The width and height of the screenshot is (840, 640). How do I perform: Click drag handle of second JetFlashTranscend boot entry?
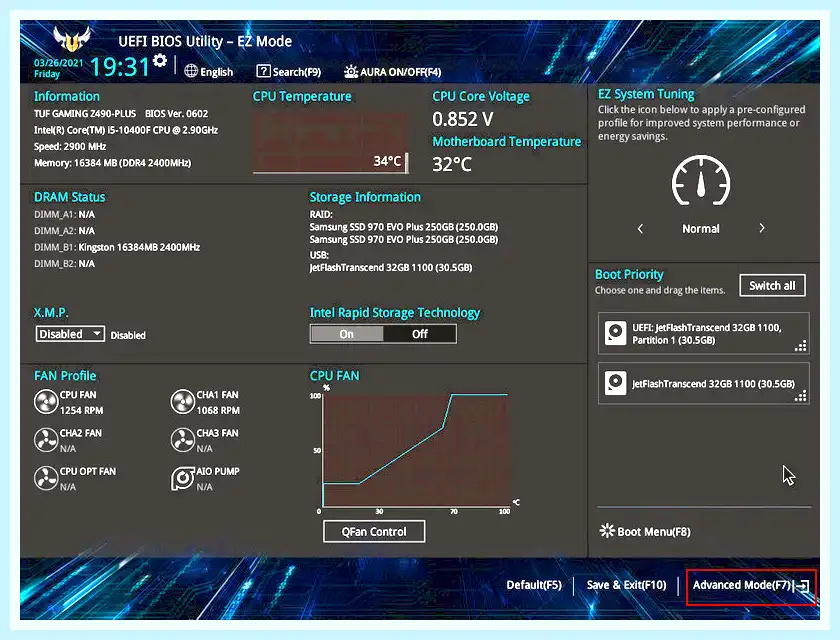[800, 396]
